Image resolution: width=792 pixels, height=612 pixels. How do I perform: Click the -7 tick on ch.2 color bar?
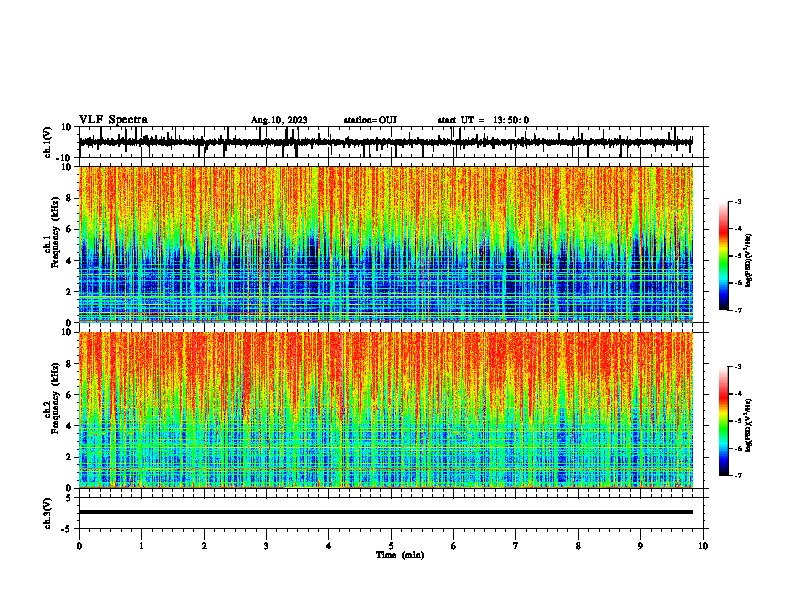coord(737,475)
